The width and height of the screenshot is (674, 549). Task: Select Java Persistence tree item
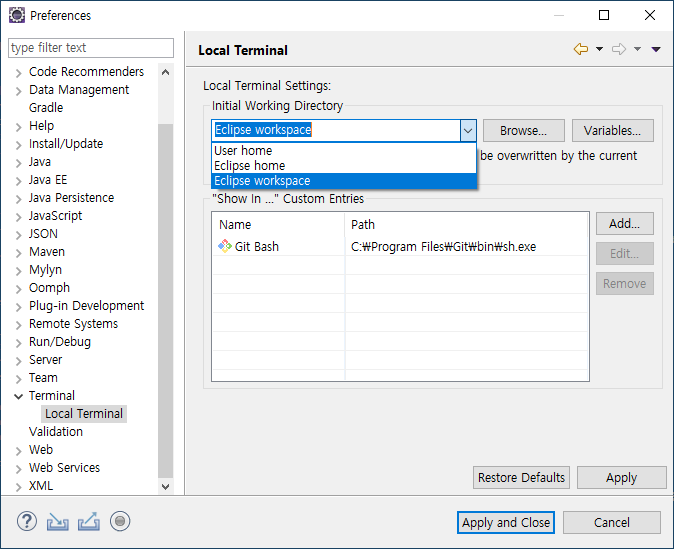click(x=71, y=197)
